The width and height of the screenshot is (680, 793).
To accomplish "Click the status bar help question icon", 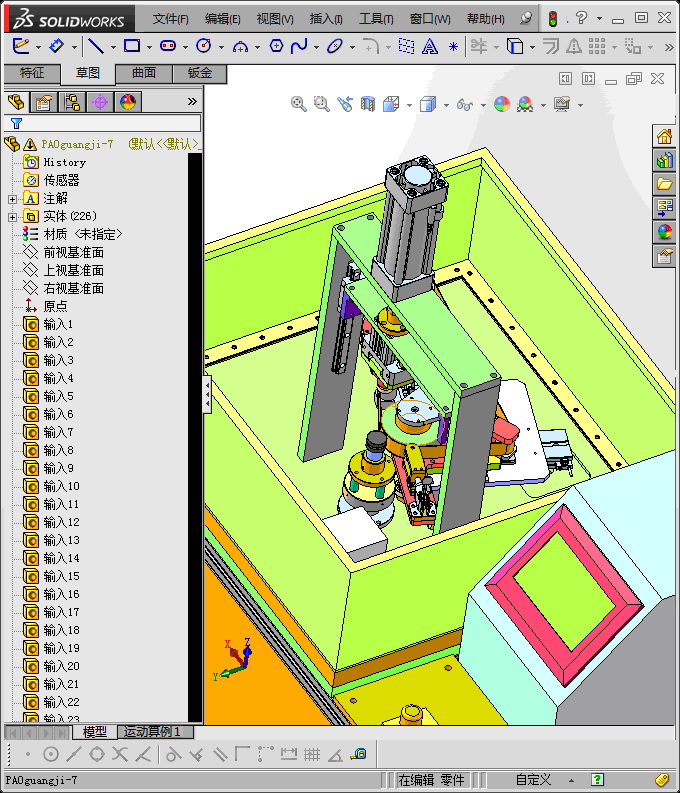I will pyautogui.click(x=597, y=779).
